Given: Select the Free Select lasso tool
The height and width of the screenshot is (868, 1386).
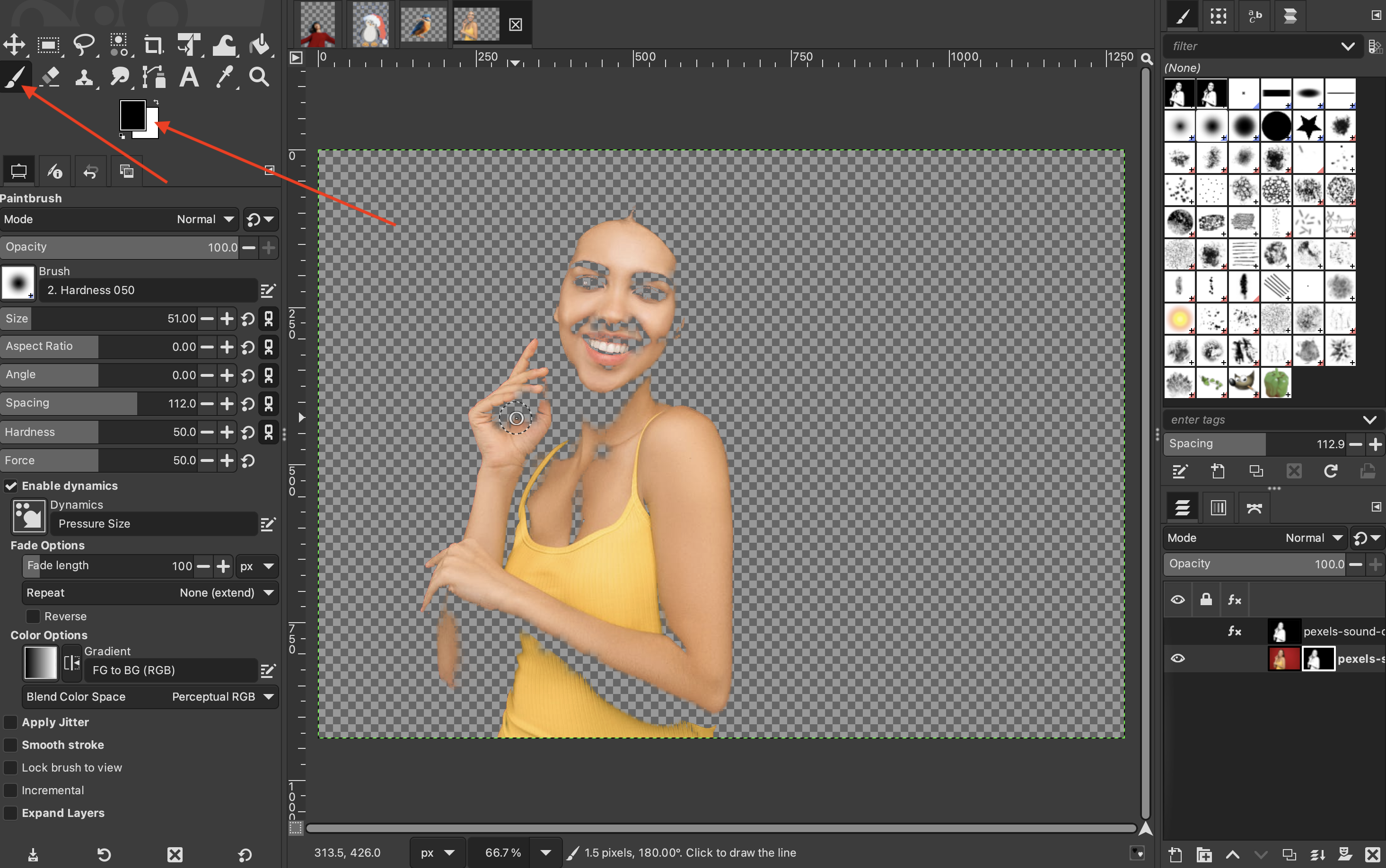Looking at the screenshot, I should click(84, 45).
